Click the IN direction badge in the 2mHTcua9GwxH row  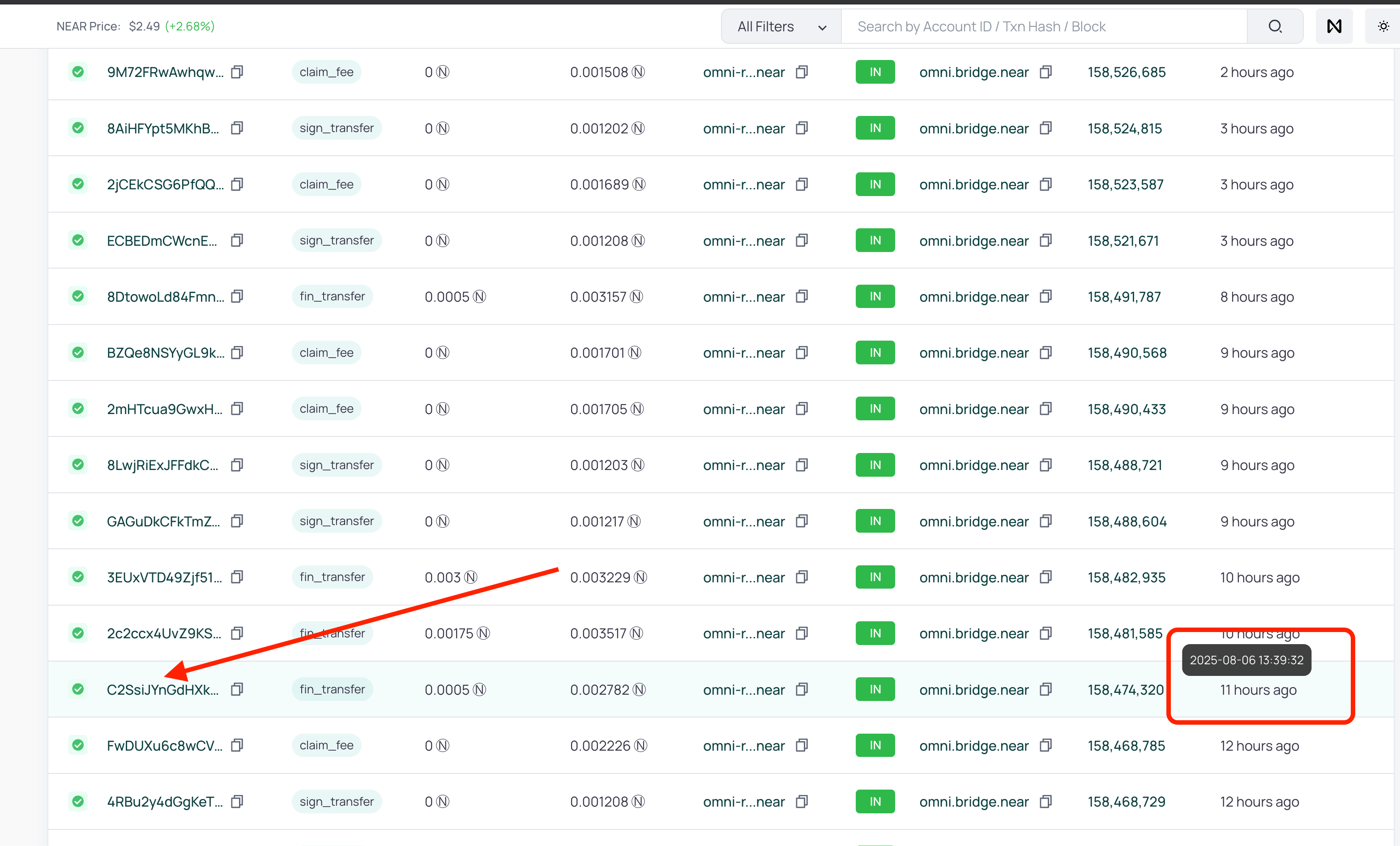point(875,409)
